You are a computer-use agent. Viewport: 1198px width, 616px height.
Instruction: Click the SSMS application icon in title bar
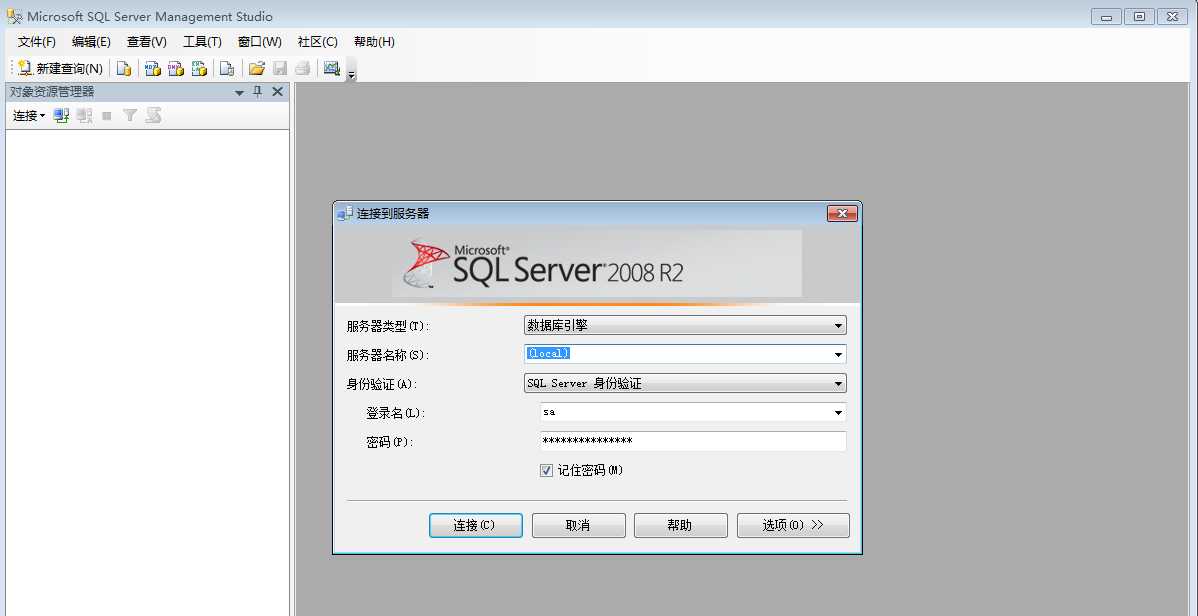click(14, 16)
